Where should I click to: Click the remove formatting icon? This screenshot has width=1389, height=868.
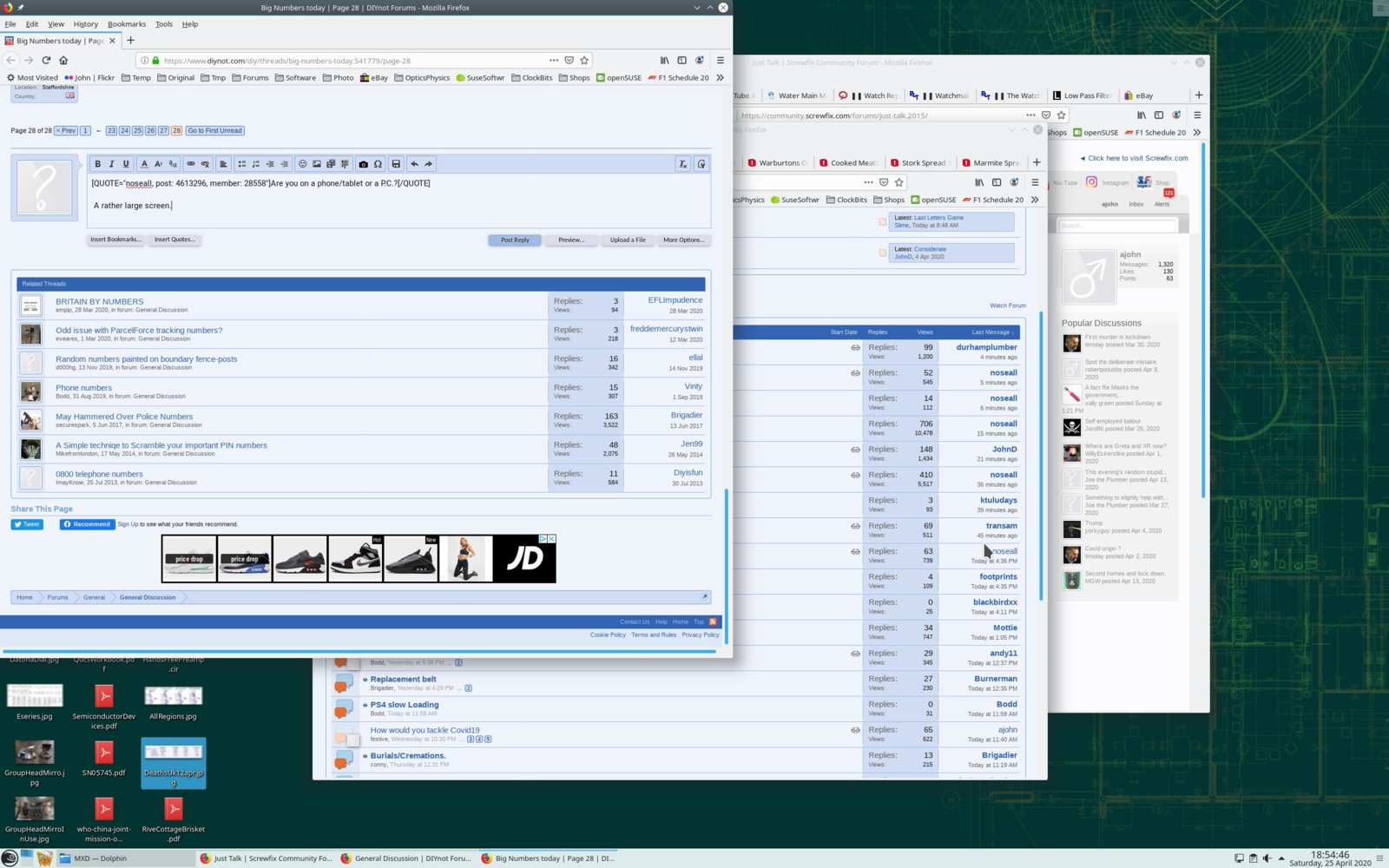(x=683, y=164)
